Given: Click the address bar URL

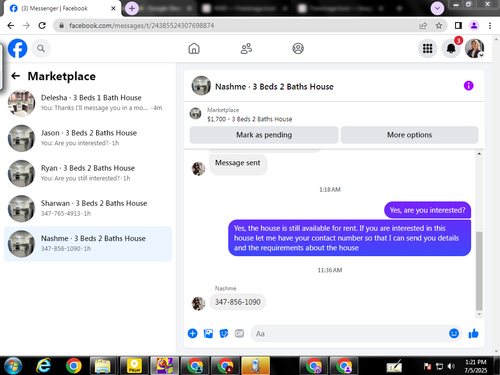Looking at the screenshot, I should click(142, 26).
